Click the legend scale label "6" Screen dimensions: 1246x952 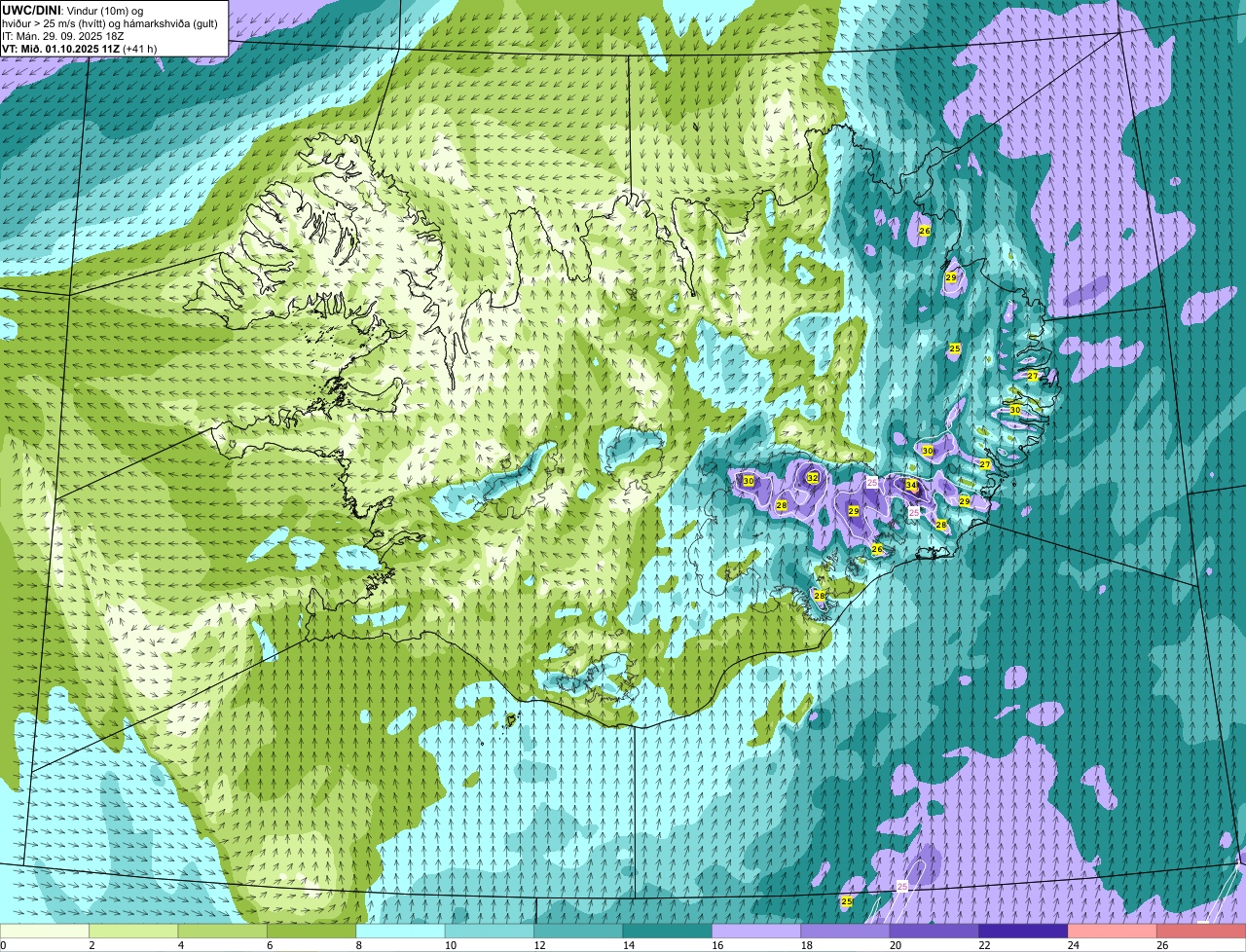coord(269,945)
